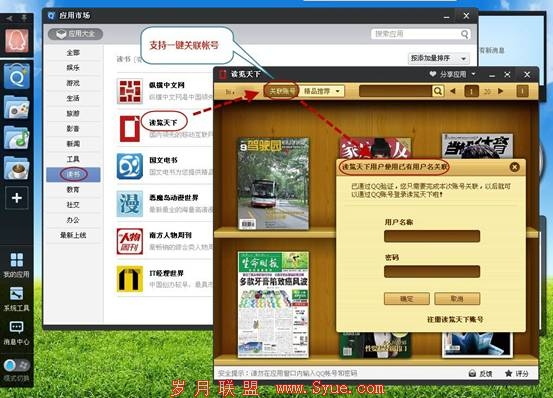Click the 读览天下 toolbar search field
The image size is (553, 398).
(x=396, y=91)
